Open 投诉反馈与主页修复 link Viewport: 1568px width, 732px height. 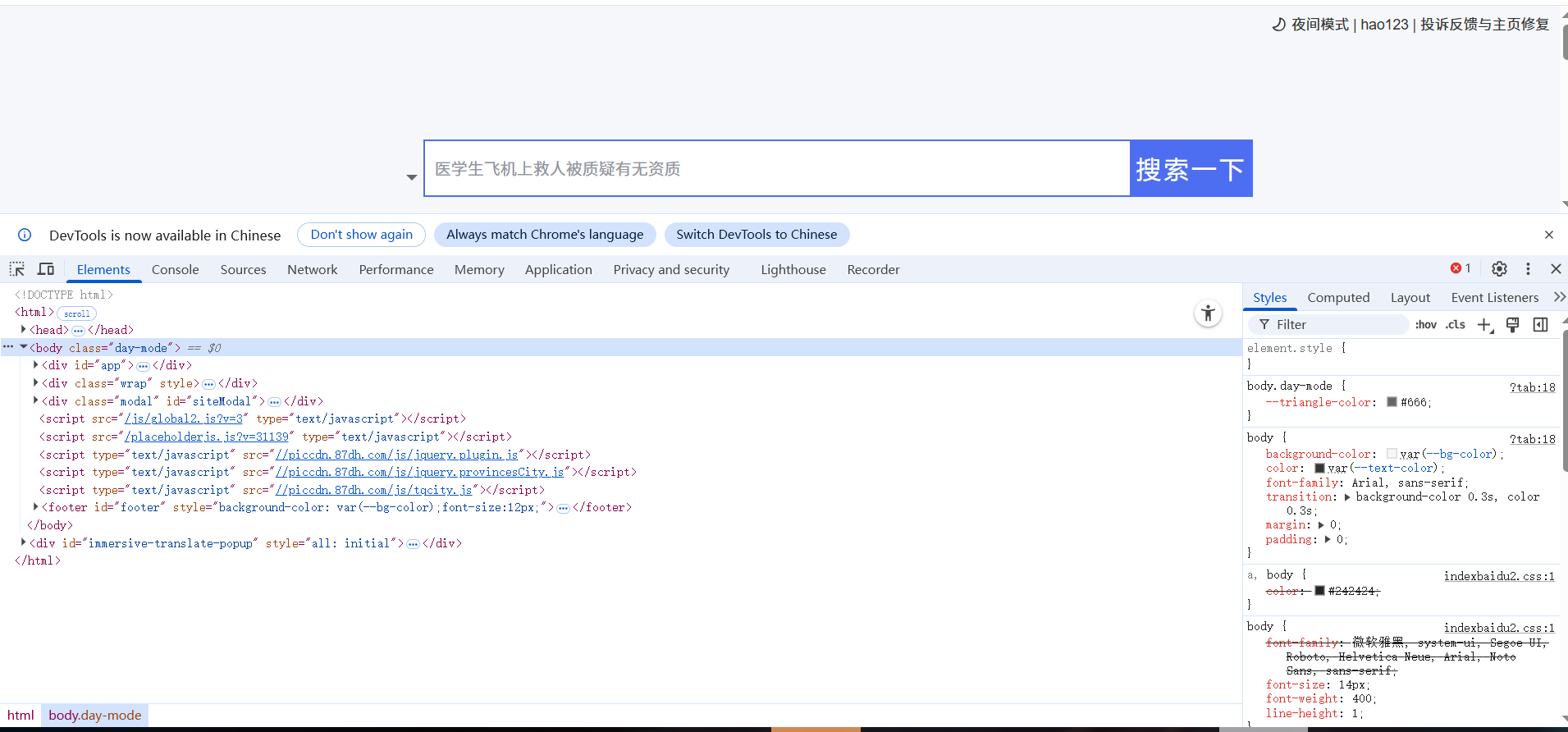pyautogui.click(x=1485, y=25)
